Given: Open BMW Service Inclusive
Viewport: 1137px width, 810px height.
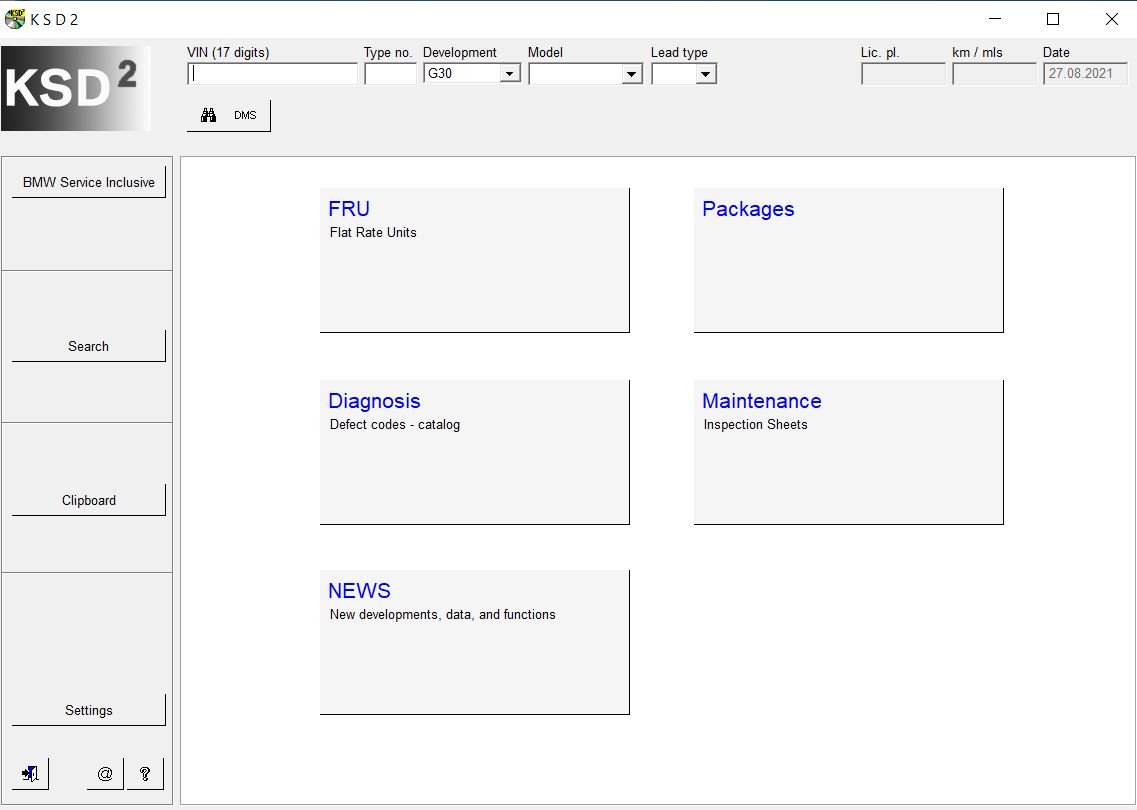Looking at the screenshot, I should [x=88, y=182].
